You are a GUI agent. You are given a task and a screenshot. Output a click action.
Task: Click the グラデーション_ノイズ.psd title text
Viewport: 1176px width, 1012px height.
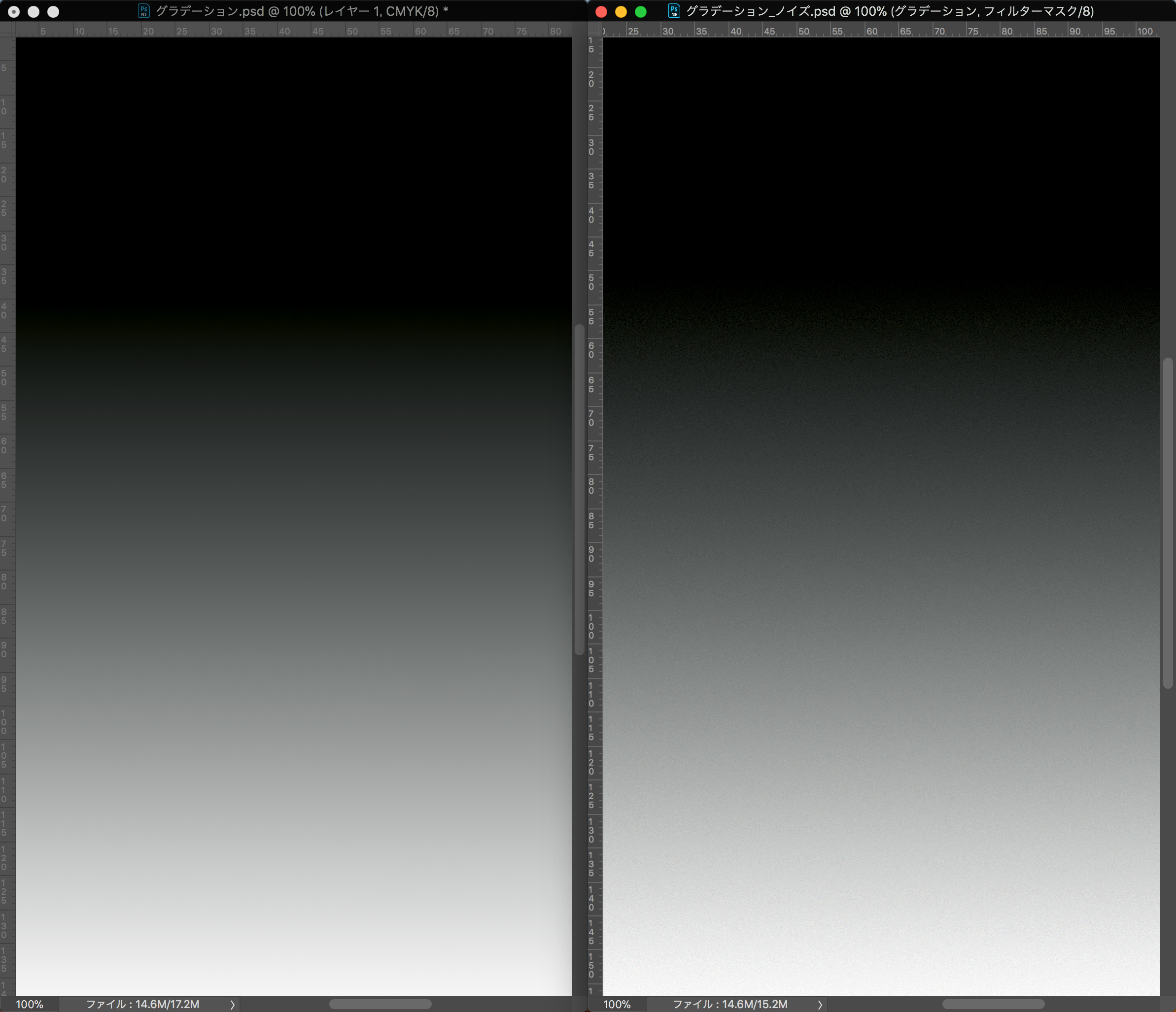pyautogui.click(x=890, y=11)
